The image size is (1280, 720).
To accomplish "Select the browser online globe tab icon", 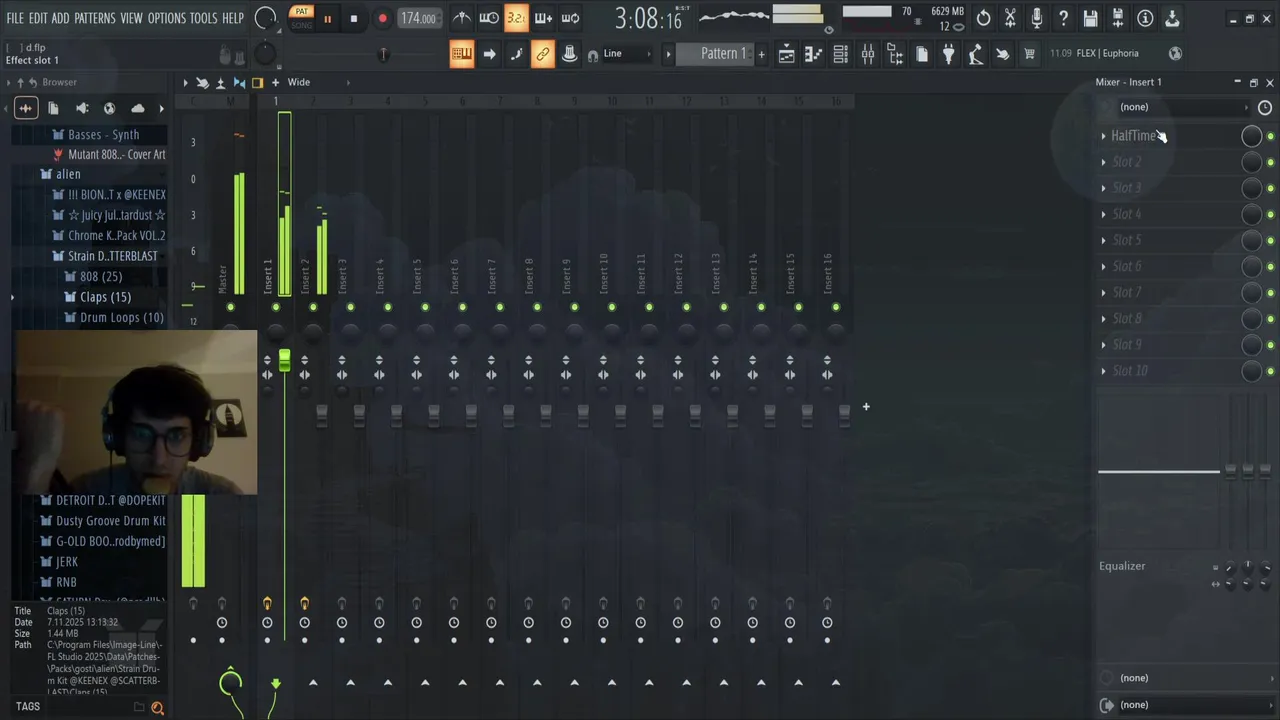I will pyautogui.click(x=109, y=108).
